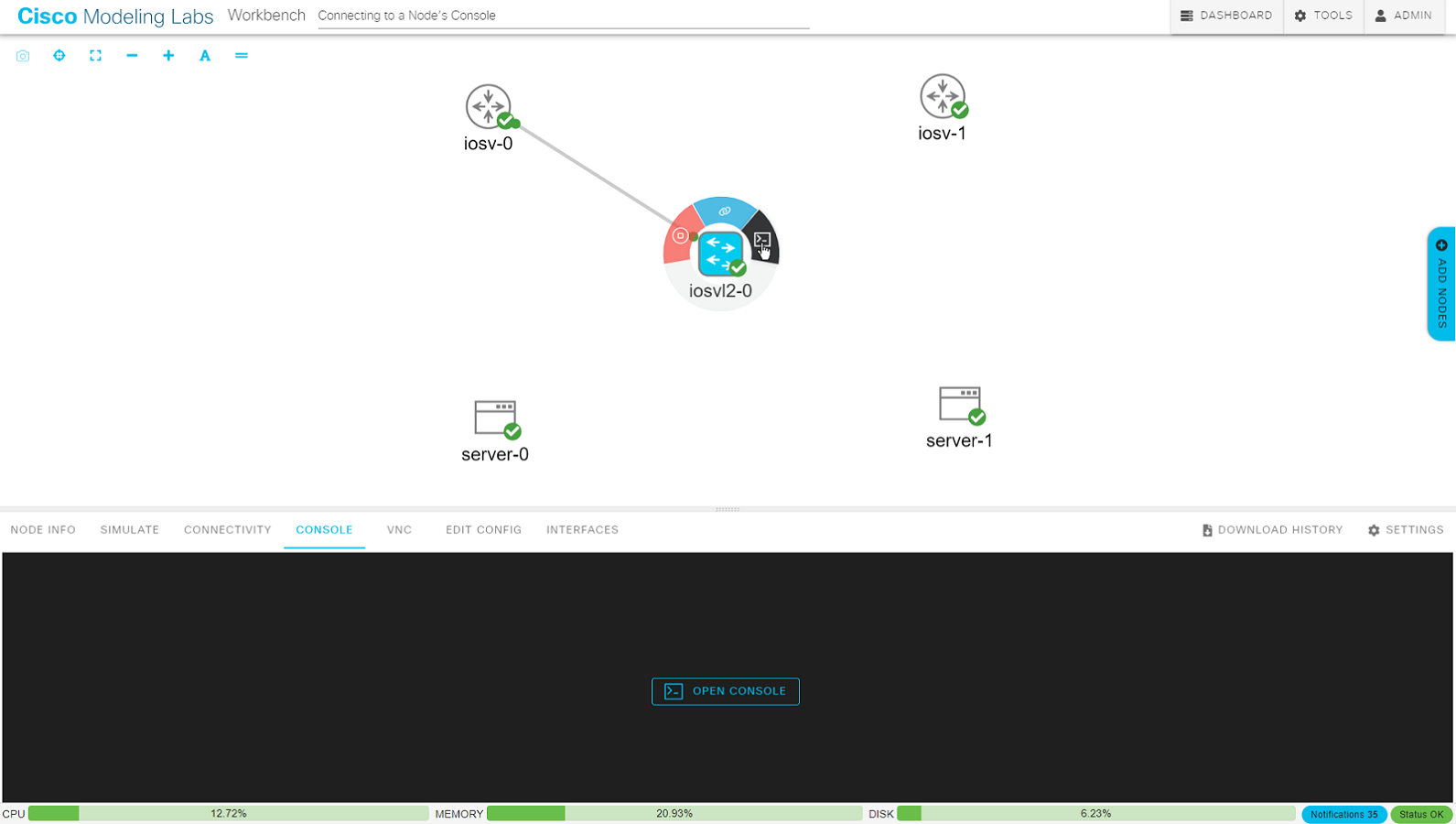Click the lab title input field

pos(564,16)
